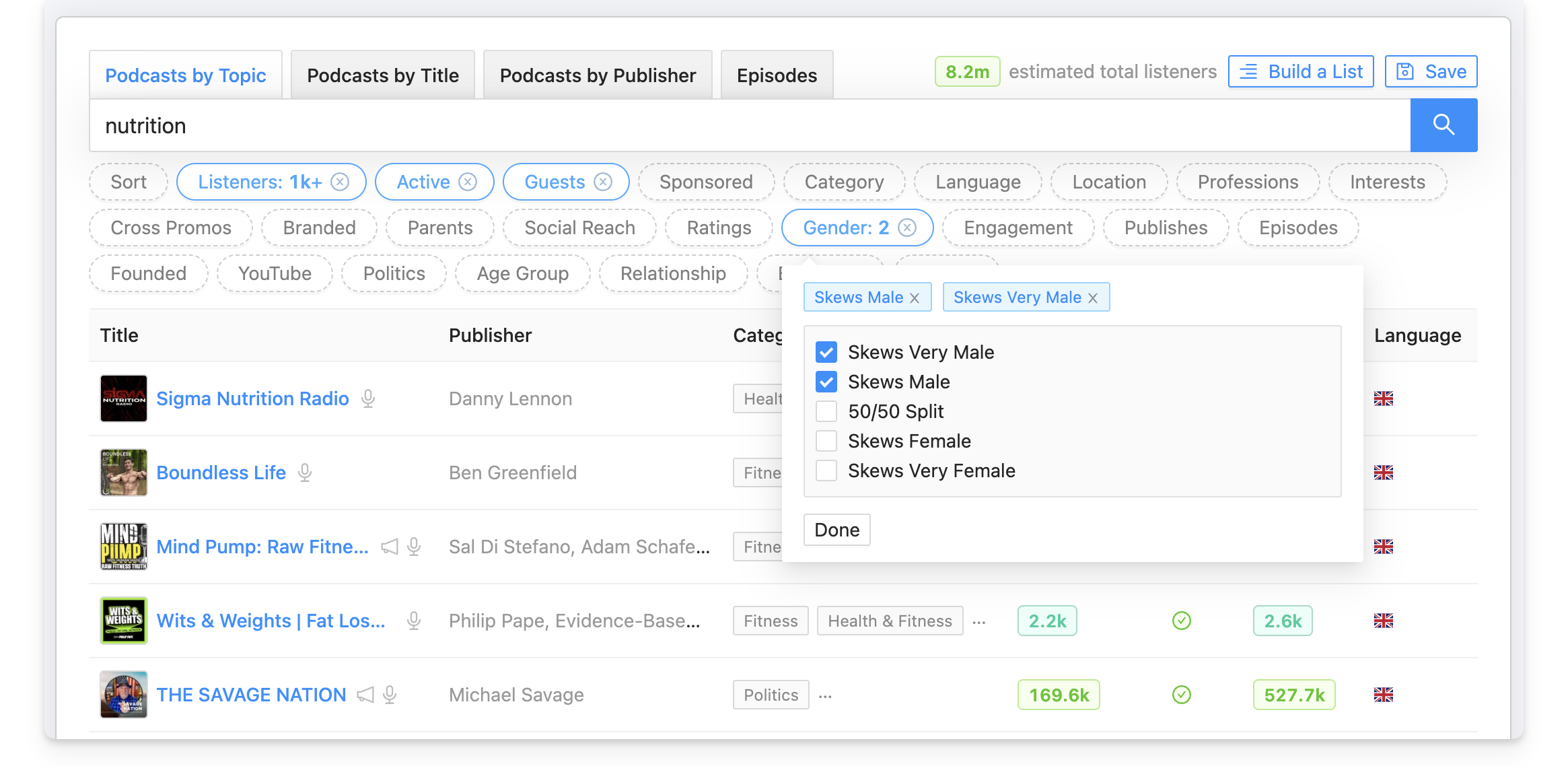The height and width of the screenshot is (766, 1568).
Task: Open the Interests filter
Action: pos(1388,182)
